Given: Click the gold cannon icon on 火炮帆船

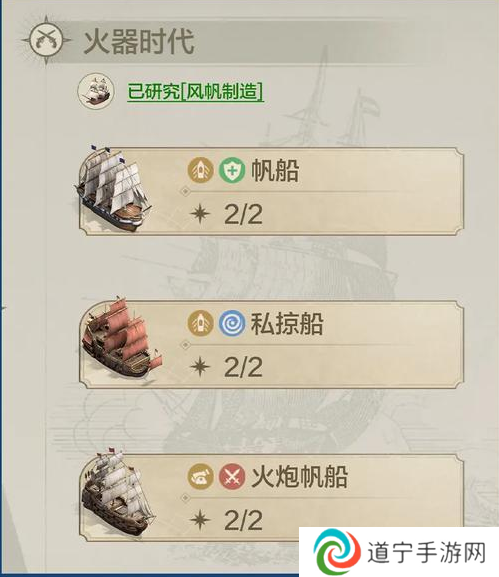Looking at the screenshot, I should coord(201,477).
